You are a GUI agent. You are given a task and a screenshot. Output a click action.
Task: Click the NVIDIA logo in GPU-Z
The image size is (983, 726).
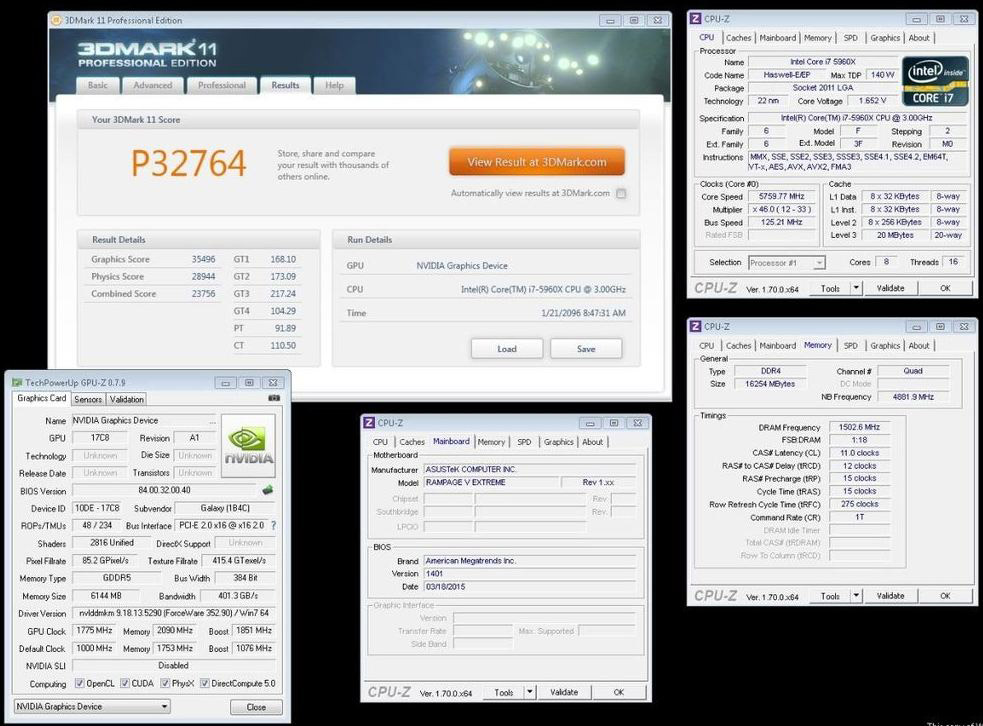tap(248, 446)
